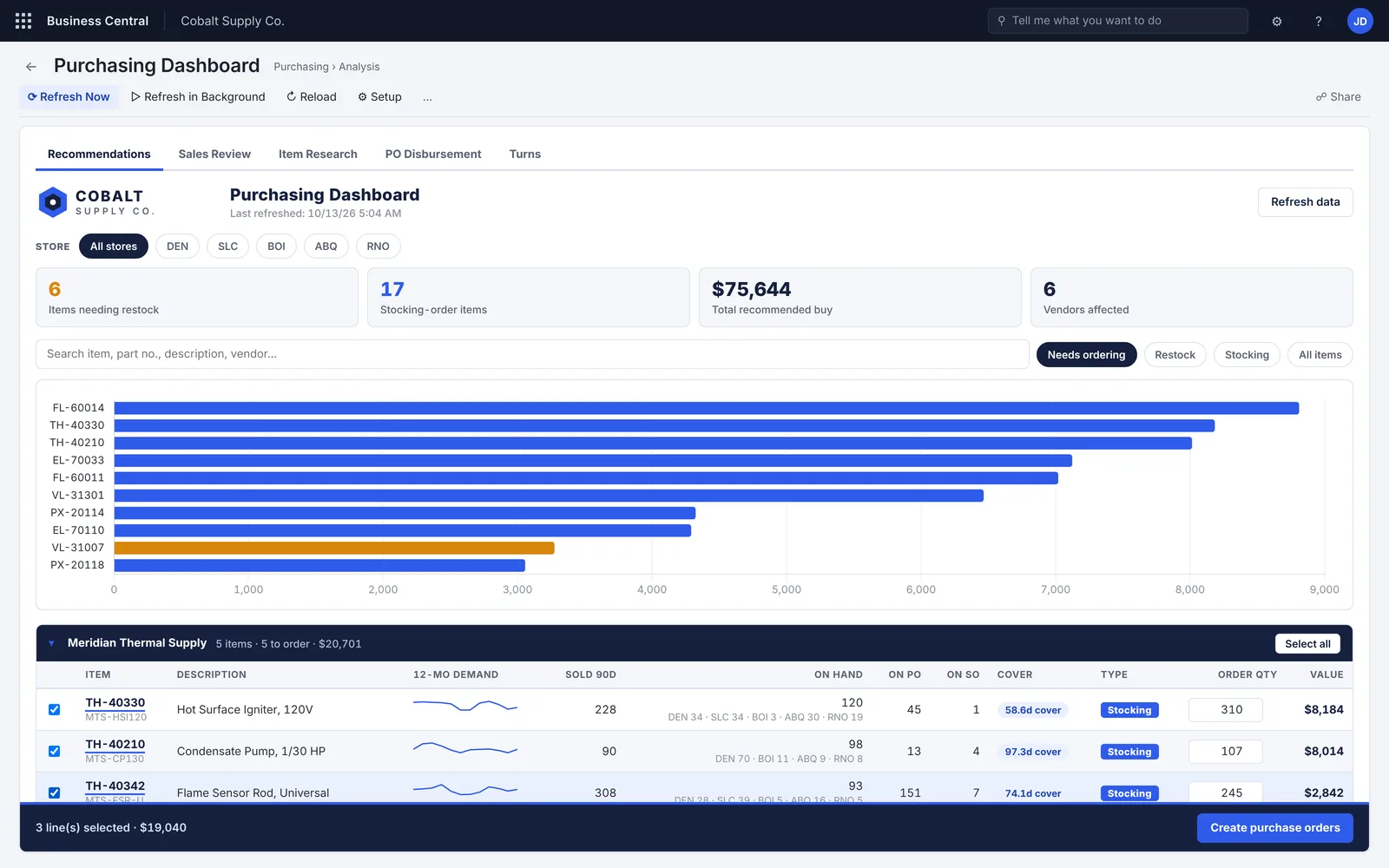Click Stocking badge on Hot Surface Igniter row
This screenshot has height=868, width=1389.
(x=1129, y=710)
